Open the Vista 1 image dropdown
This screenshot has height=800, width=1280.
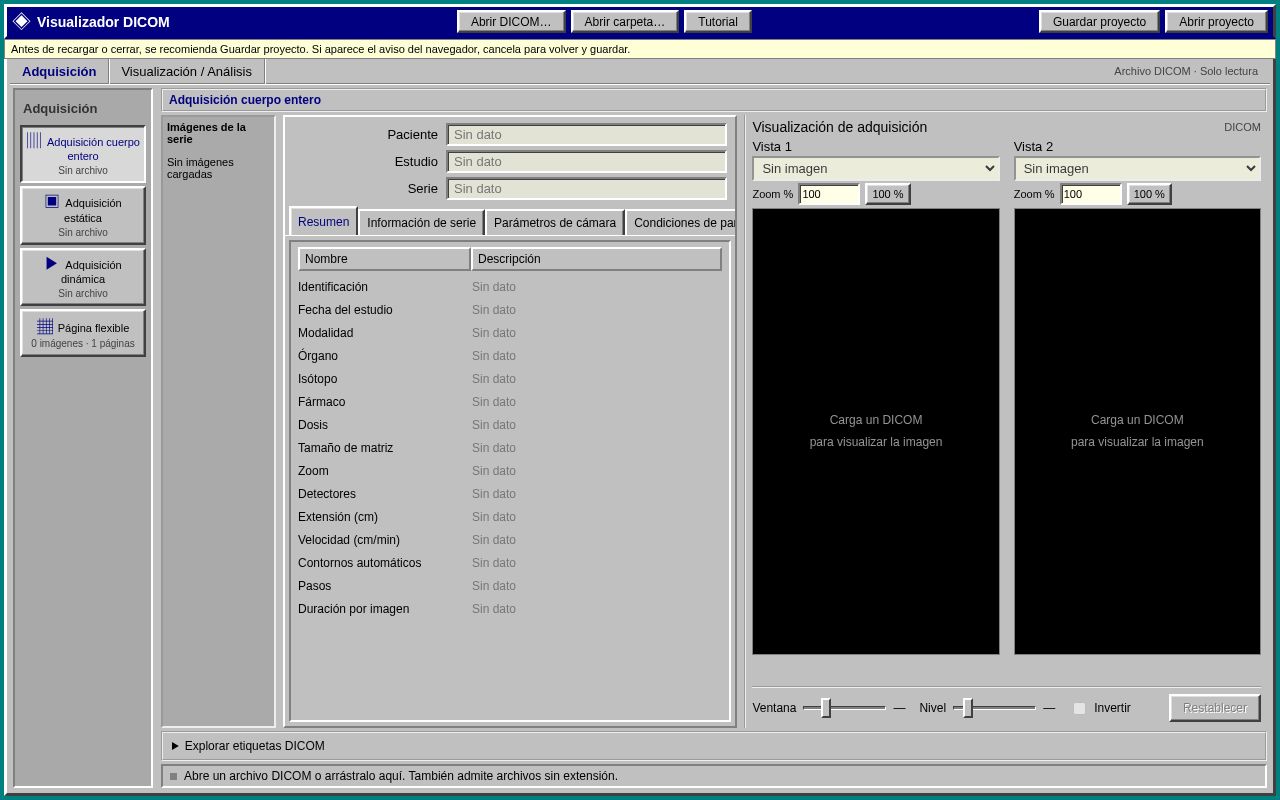tap(876, 169)
